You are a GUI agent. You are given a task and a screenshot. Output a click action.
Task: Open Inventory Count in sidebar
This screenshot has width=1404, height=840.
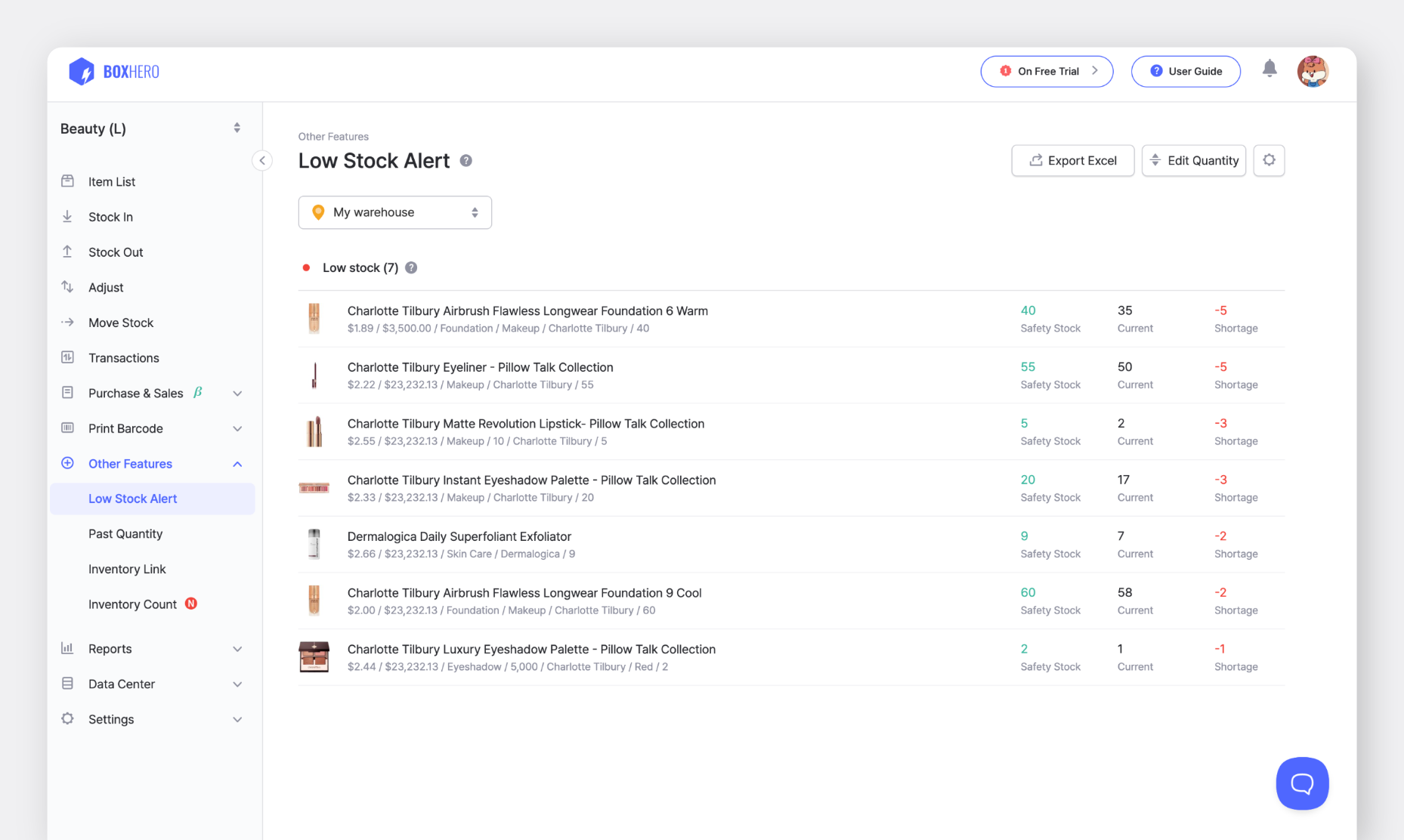(x=132, y=604)
